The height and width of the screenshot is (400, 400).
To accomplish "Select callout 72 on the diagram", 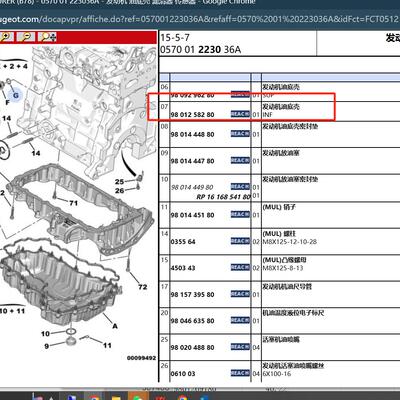I will 143,287.
